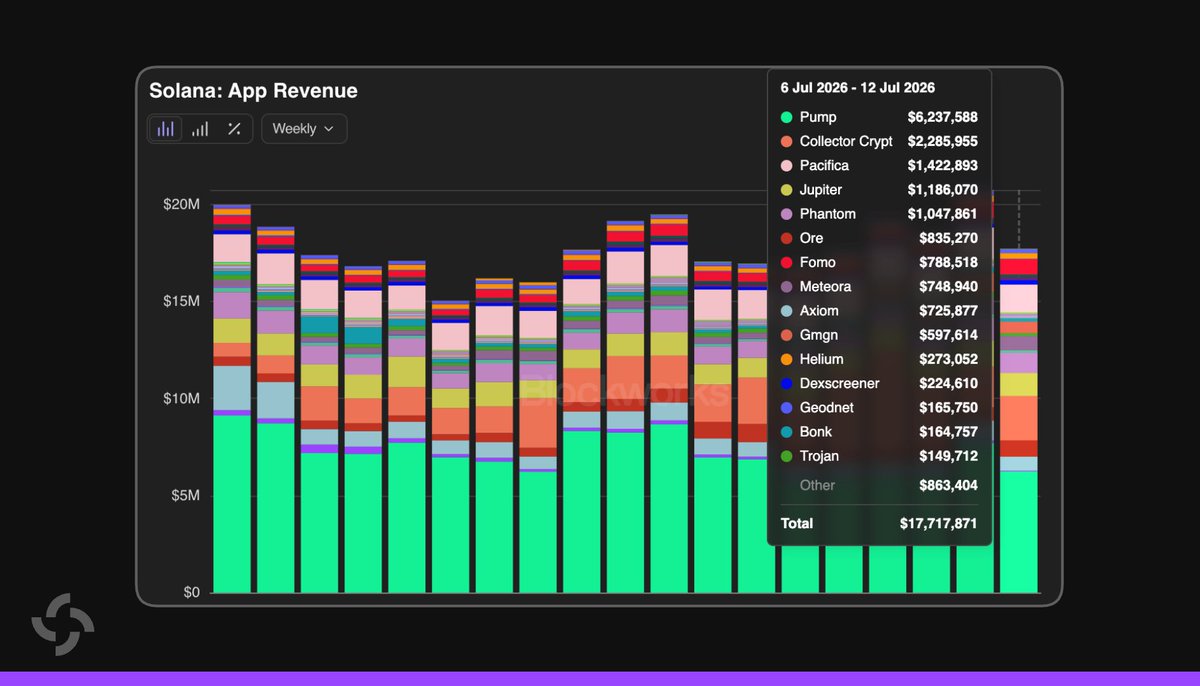Select the Other value $863,404
Image resolution: width=1200 pixels, height=686 pixels.
949,485
